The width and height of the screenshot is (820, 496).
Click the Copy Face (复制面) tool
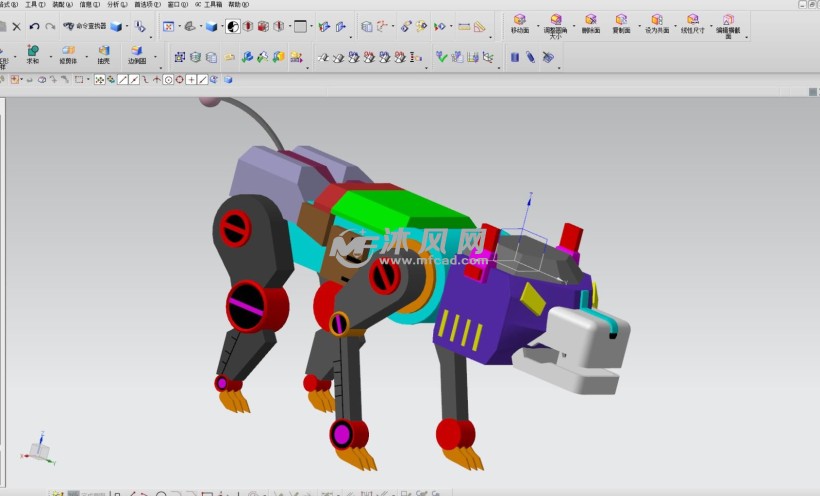(x=621, y=23)
